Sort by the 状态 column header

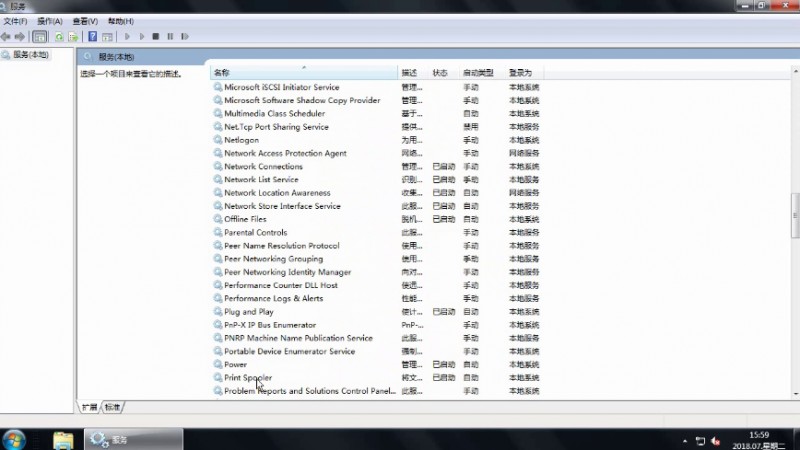pyautogui.click(x=443, y=73)
